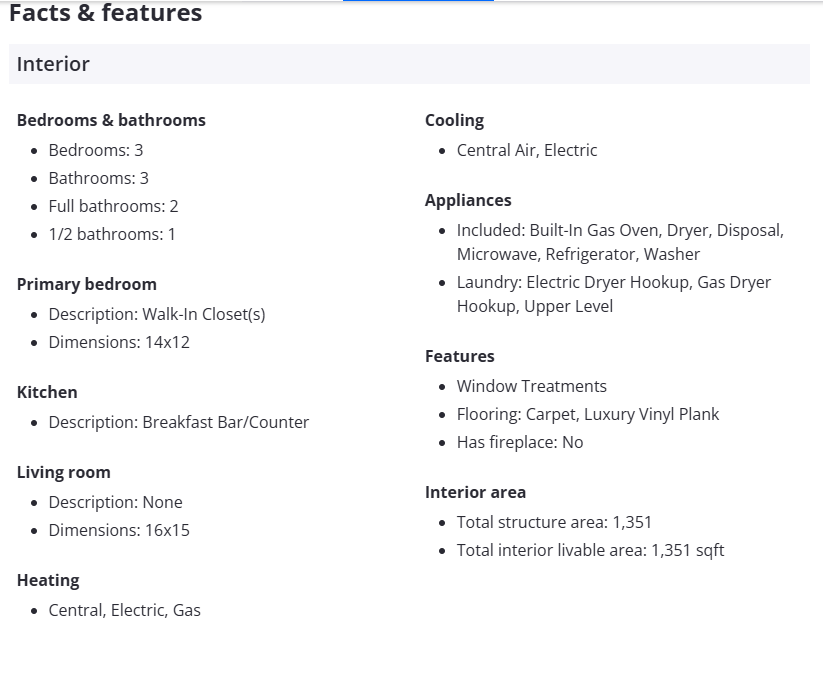Click the Dimensions: 16x15 entry
Viewport: 823px width, 685px height.
tap(119, 530)
